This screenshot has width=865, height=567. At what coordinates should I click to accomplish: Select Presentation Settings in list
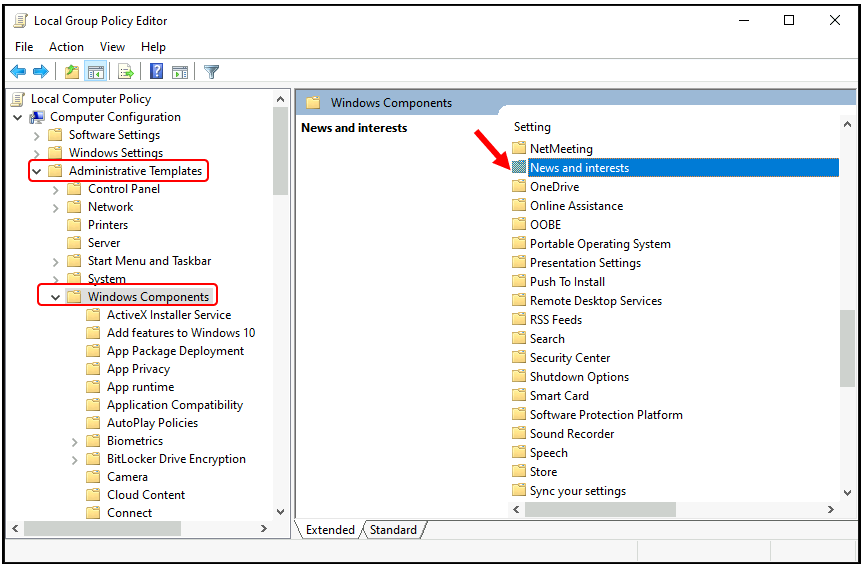585,263
